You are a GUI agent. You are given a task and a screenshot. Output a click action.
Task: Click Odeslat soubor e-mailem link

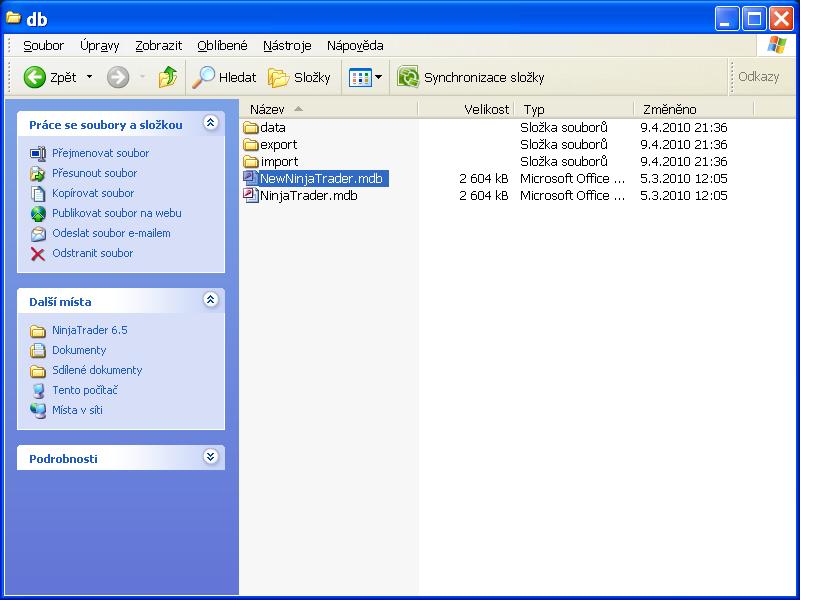(x=111, y=233)
